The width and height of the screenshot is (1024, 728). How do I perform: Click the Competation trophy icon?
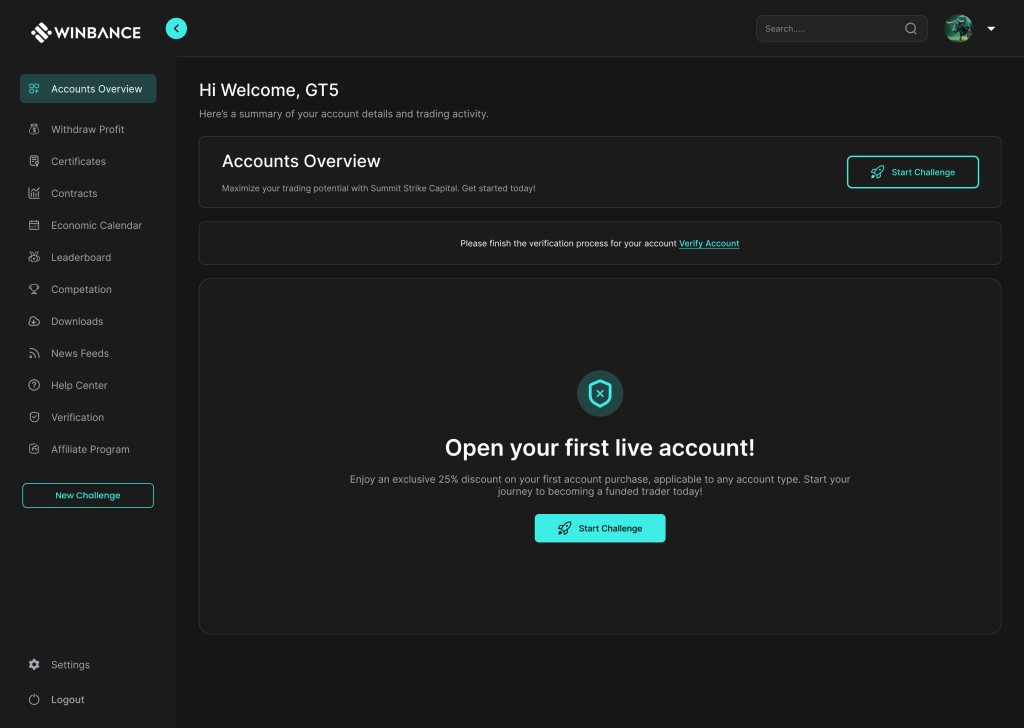pos(34,289)
